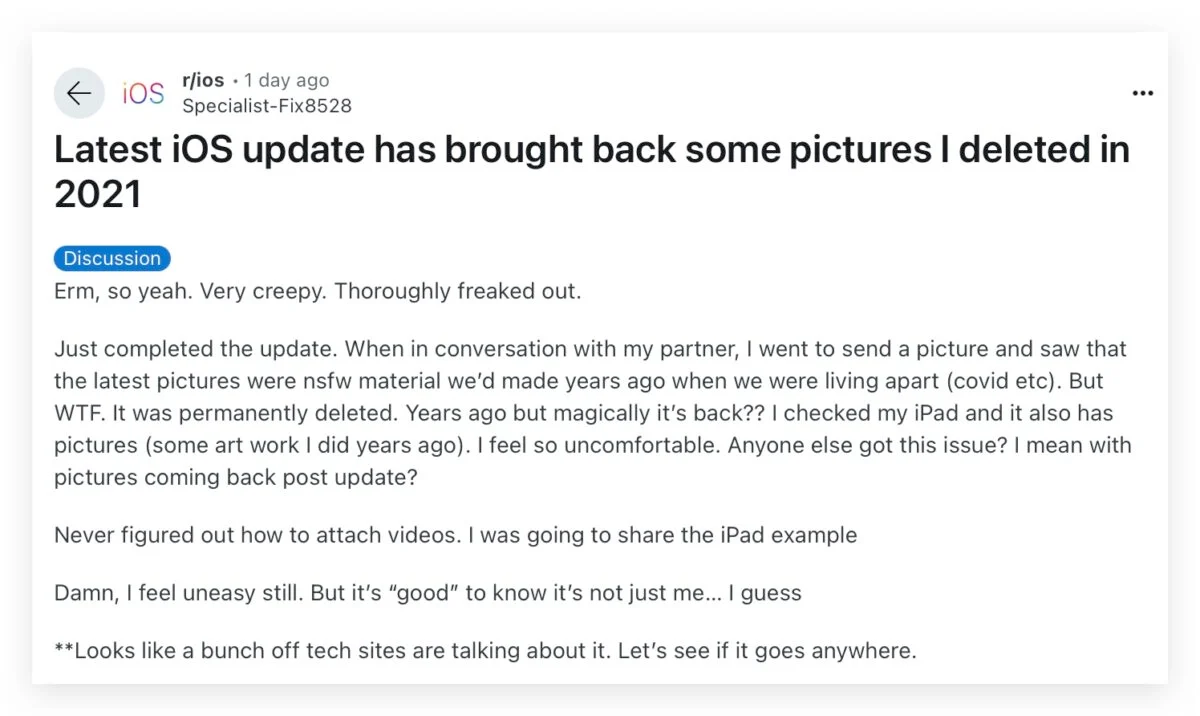Select the blue Discussion flair tag

tap(112, 258)
